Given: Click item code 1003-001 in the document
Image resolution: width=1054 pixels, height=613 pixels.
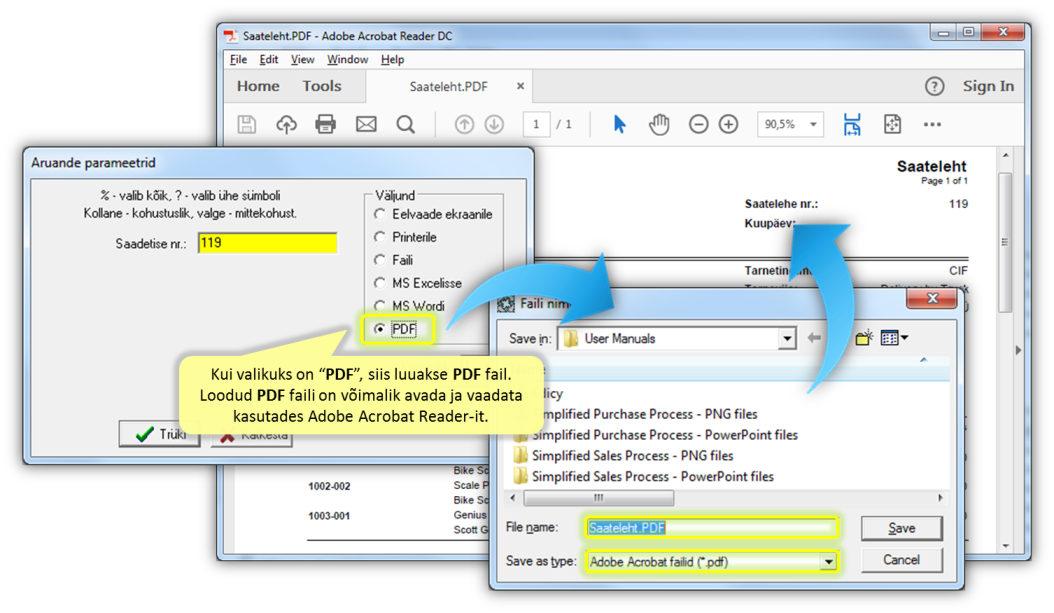Looking at the screenshot, I should [x=329, y=516].
